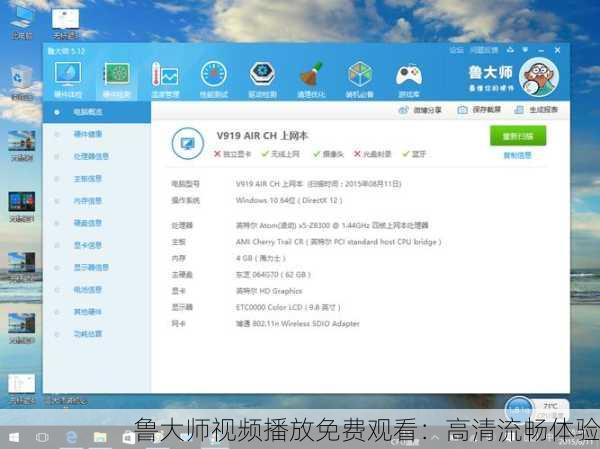Select 其他硬件 in sidebar
Viewport: 600px width, 449px height.
(88, 312)
